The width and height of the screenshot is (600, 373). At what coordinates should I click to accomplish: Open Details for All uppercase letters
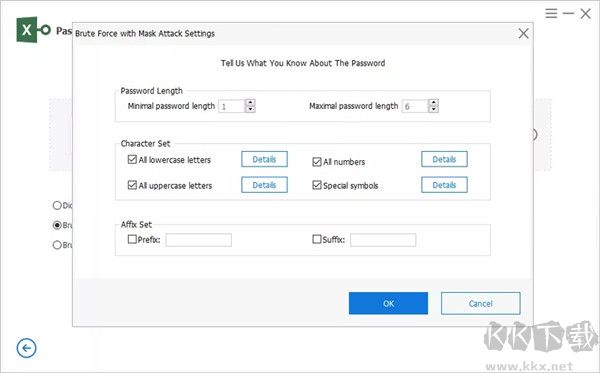[x=264, y=185]
